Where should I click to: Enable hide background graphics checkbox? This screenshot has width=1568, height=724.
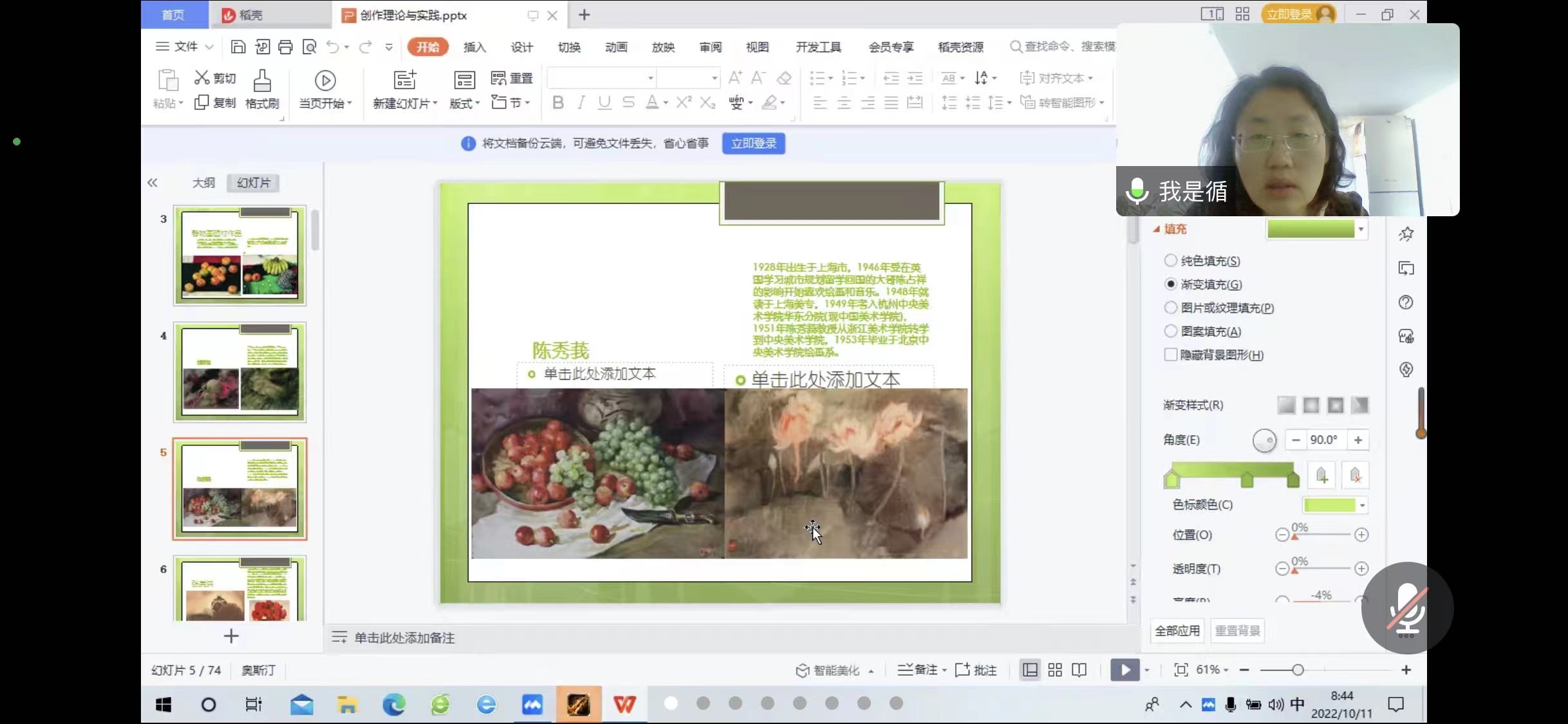(1171, 355)
